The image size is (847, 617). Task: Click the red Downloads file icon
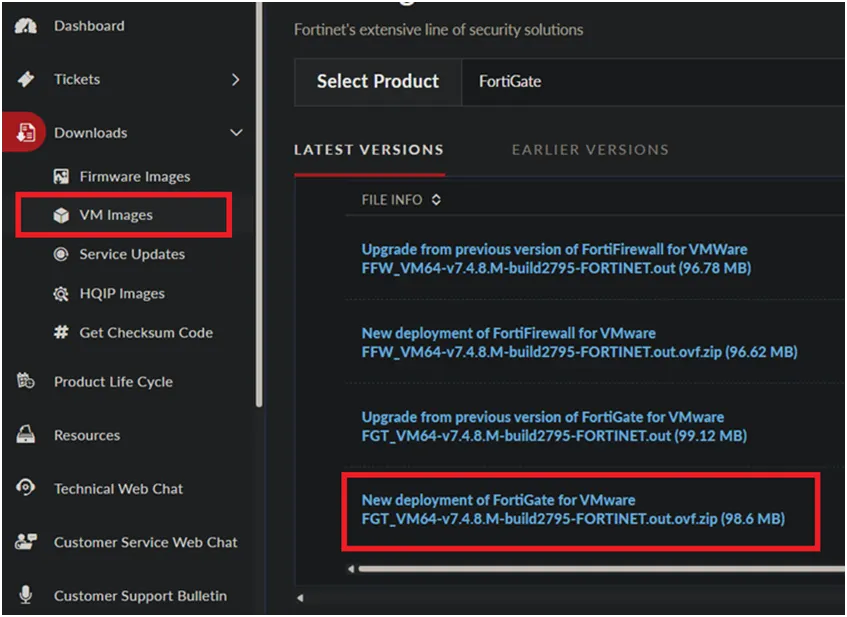25,132
